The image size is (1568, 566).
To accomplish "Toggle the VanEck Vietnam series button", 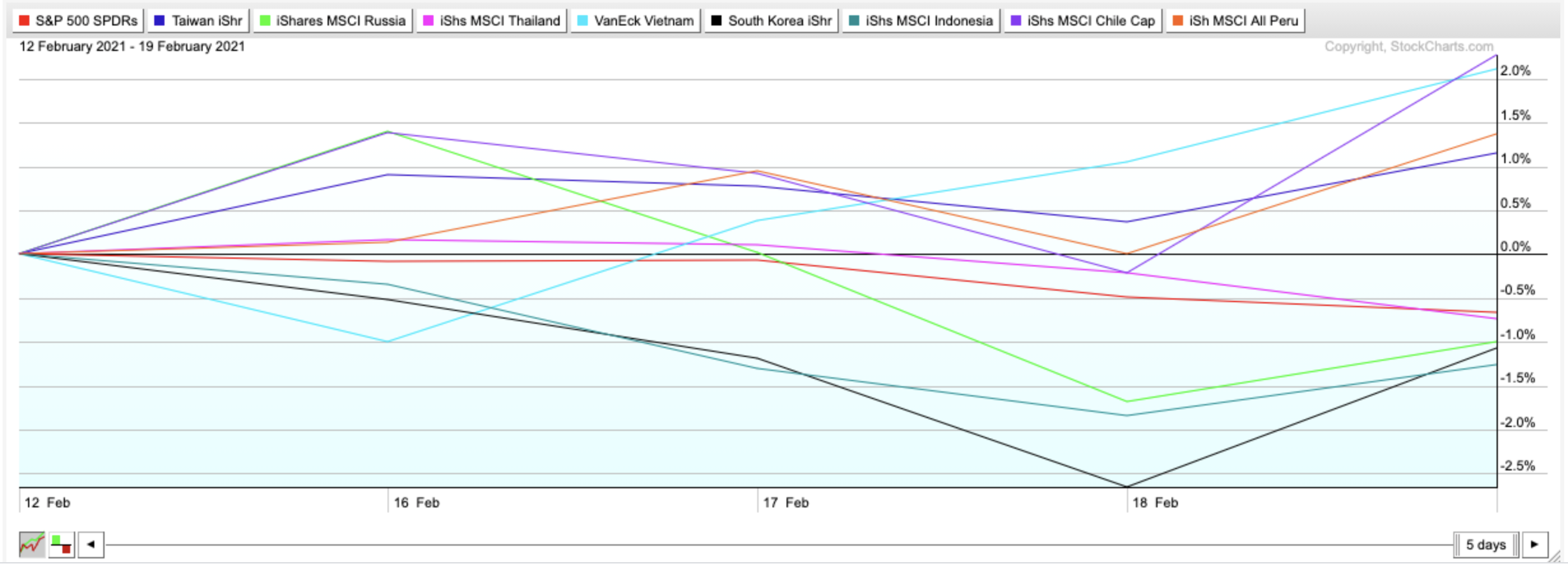I will pos(635,20).
